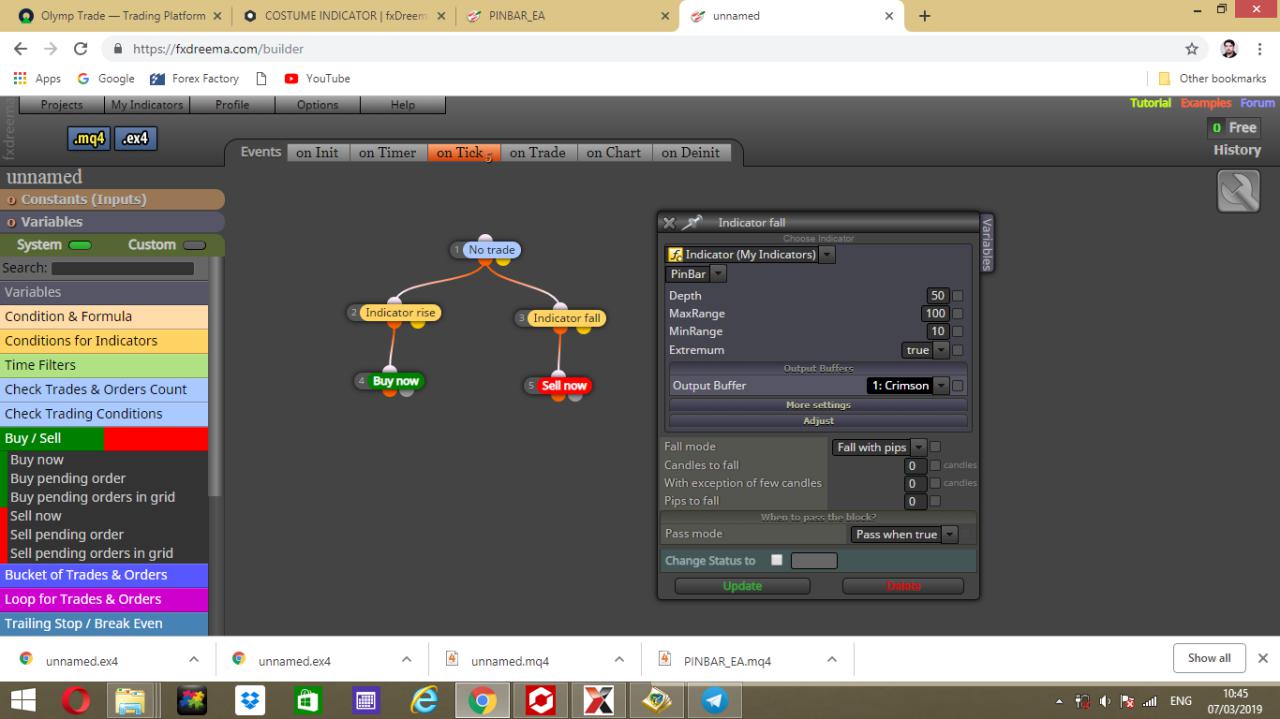Open a new browser tab
The height and width of the screenshot is (719, 1280).
(924, 16)
